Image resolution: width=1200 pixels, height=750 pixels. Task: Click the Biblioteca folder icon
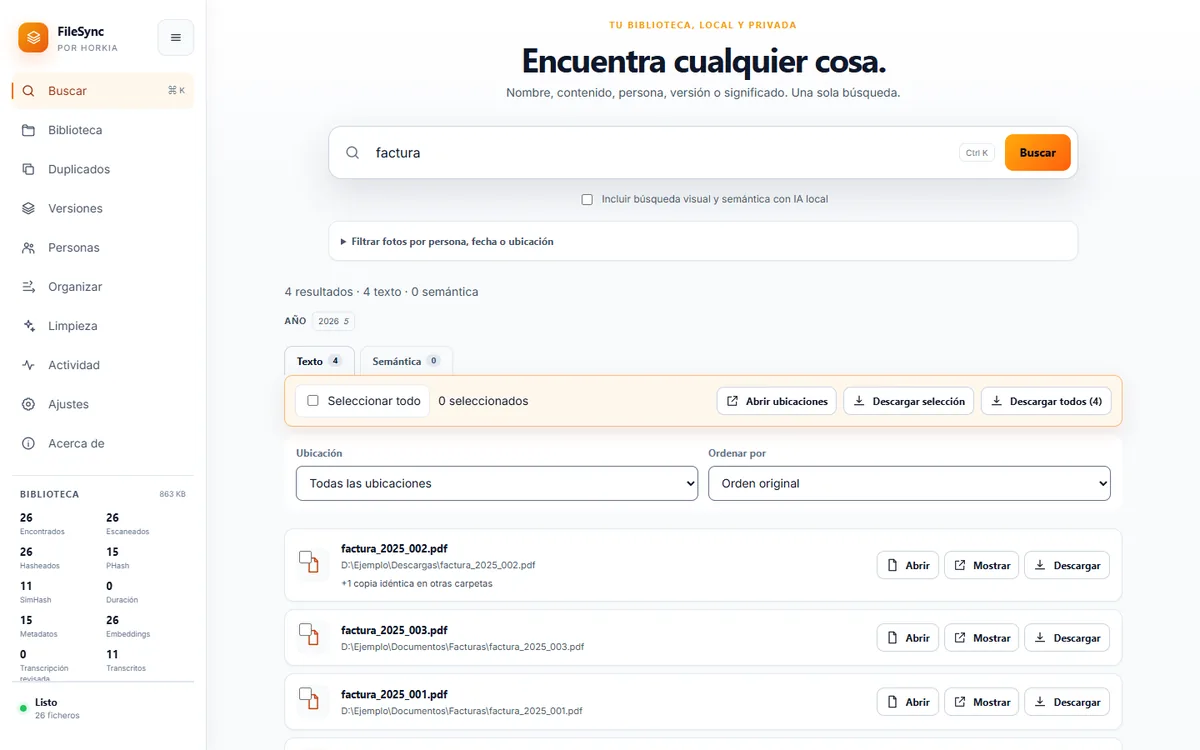click(28, 130)
